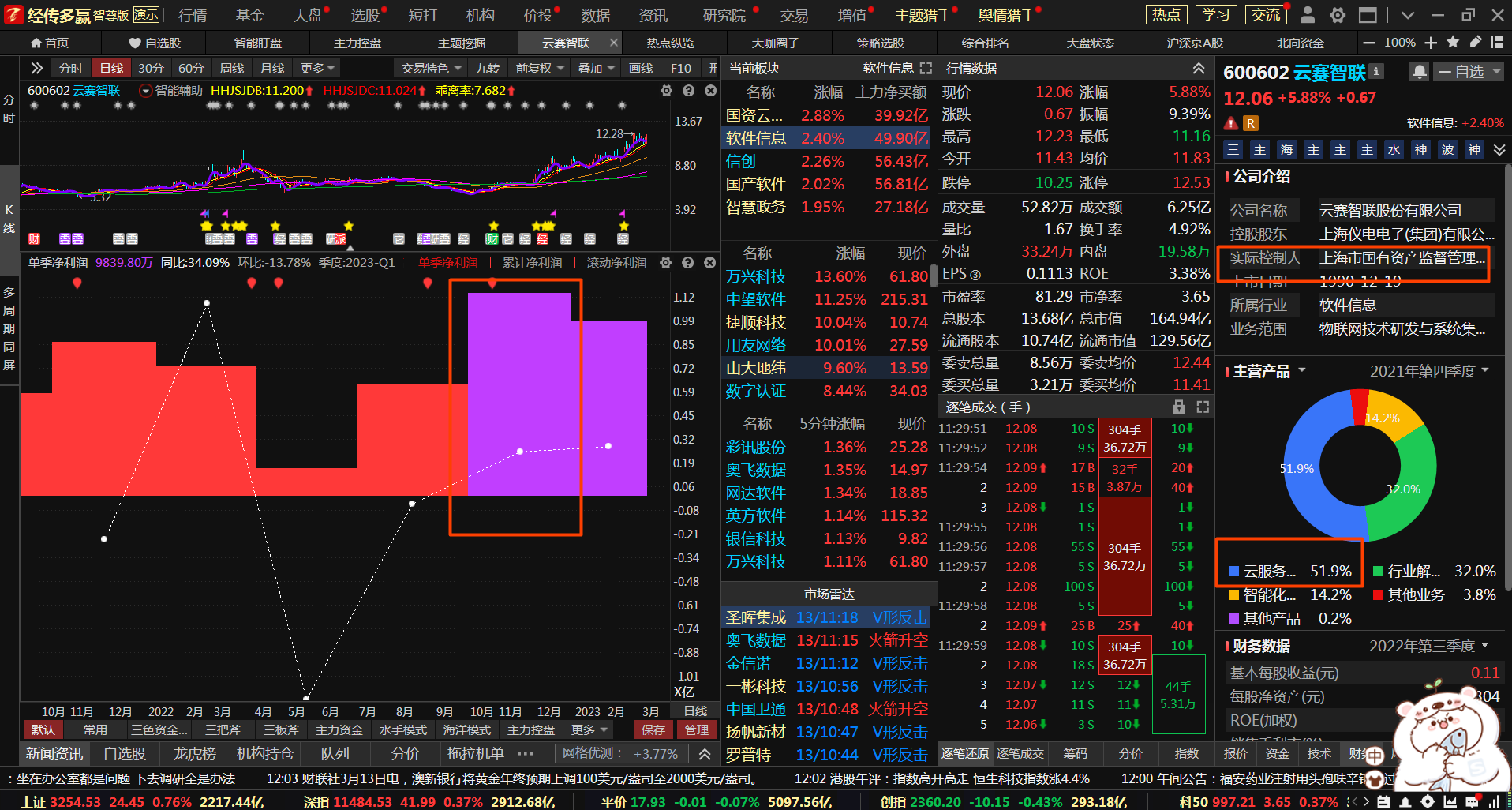1512x810 pixels.
Task: Switch to the 自选股 tab
Action: click(155, 43)
